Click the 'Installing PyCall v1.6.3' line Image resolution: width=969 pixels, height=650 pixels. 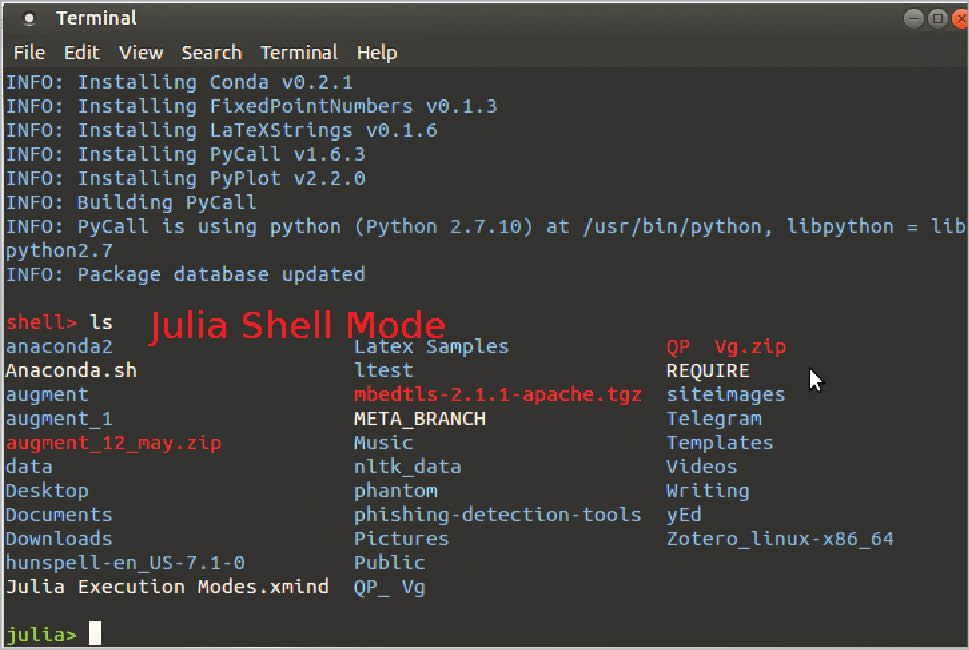(x=221, y=154)
